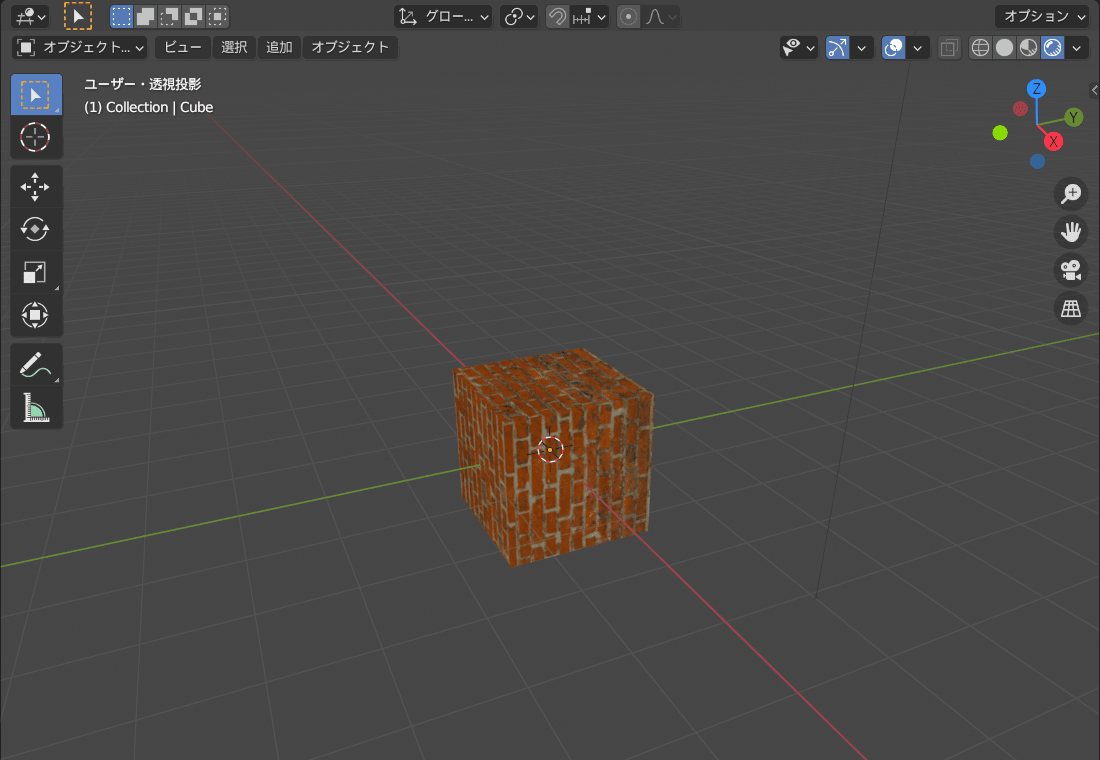The height and width of the screenshot is (760, 1100).
Task: Toggle X-ray mode
Action: click(x=949, y=48)
